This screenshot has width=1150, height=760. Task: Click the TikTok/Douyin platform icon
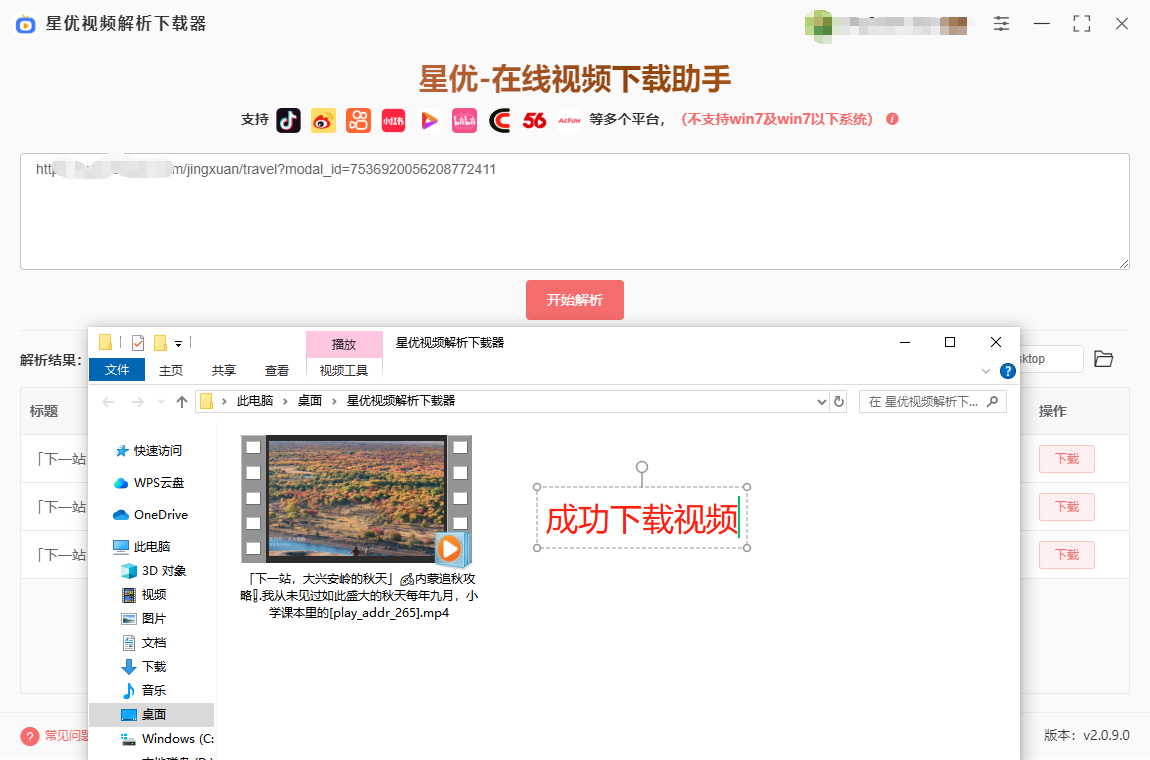[x=288, y=120]
